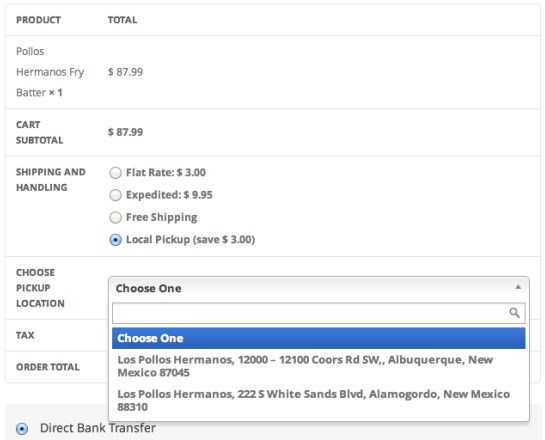Click the Pollos Hermanos Fry Batter product name

[x=50, y=72]
